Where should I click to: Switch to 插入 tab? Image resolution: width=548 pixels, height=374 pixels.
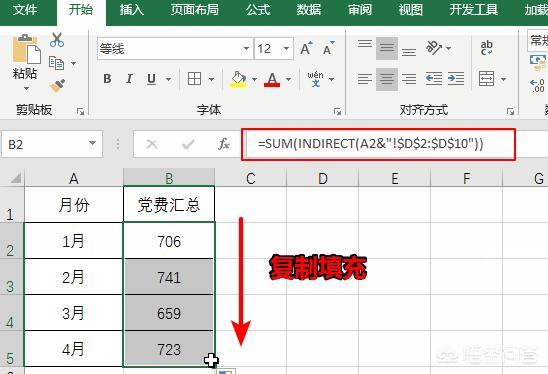coord(132,10)
